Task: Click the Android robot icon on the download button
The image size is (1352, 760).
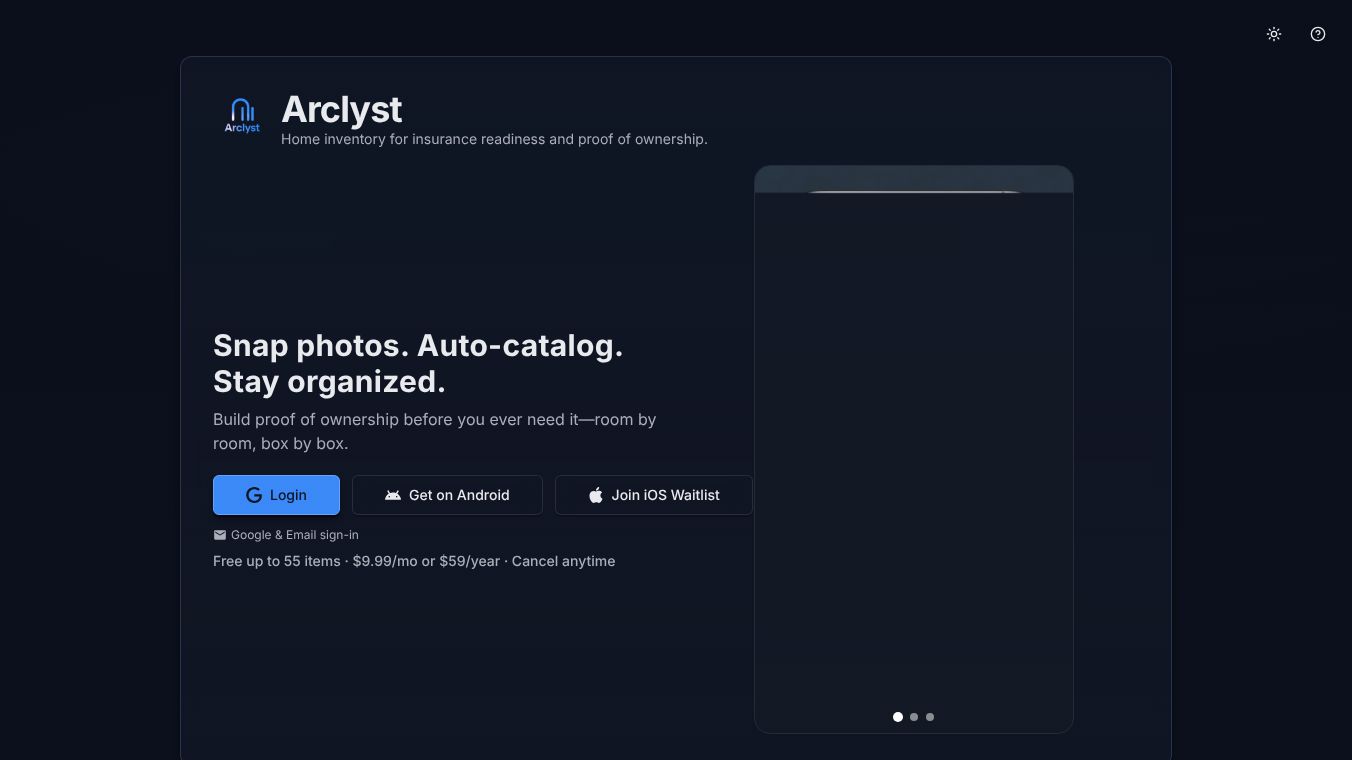Action: pos(392,495)
